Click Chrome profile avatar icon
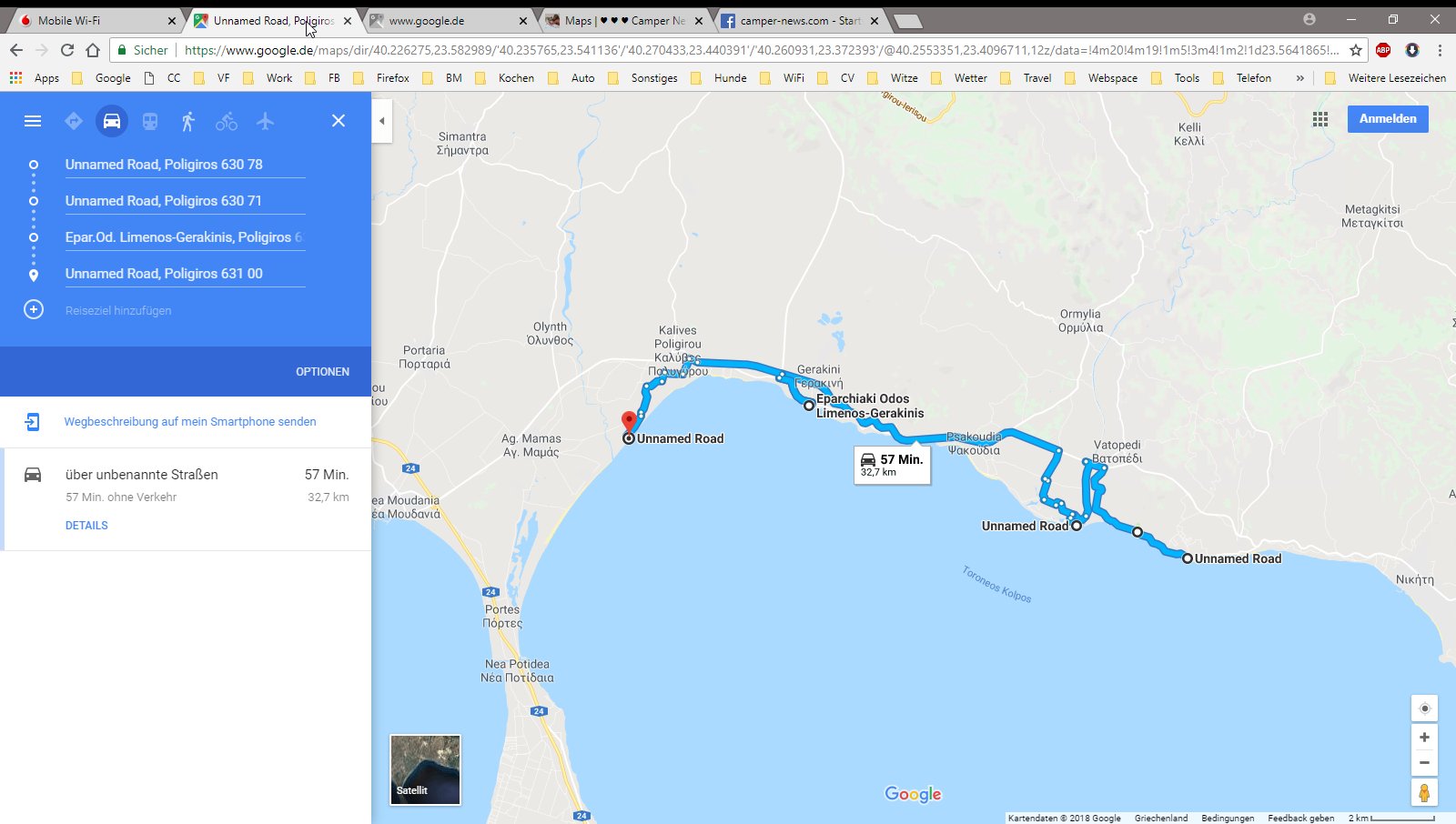Viewport: 1456px width, 824px height. (1309, 19)
